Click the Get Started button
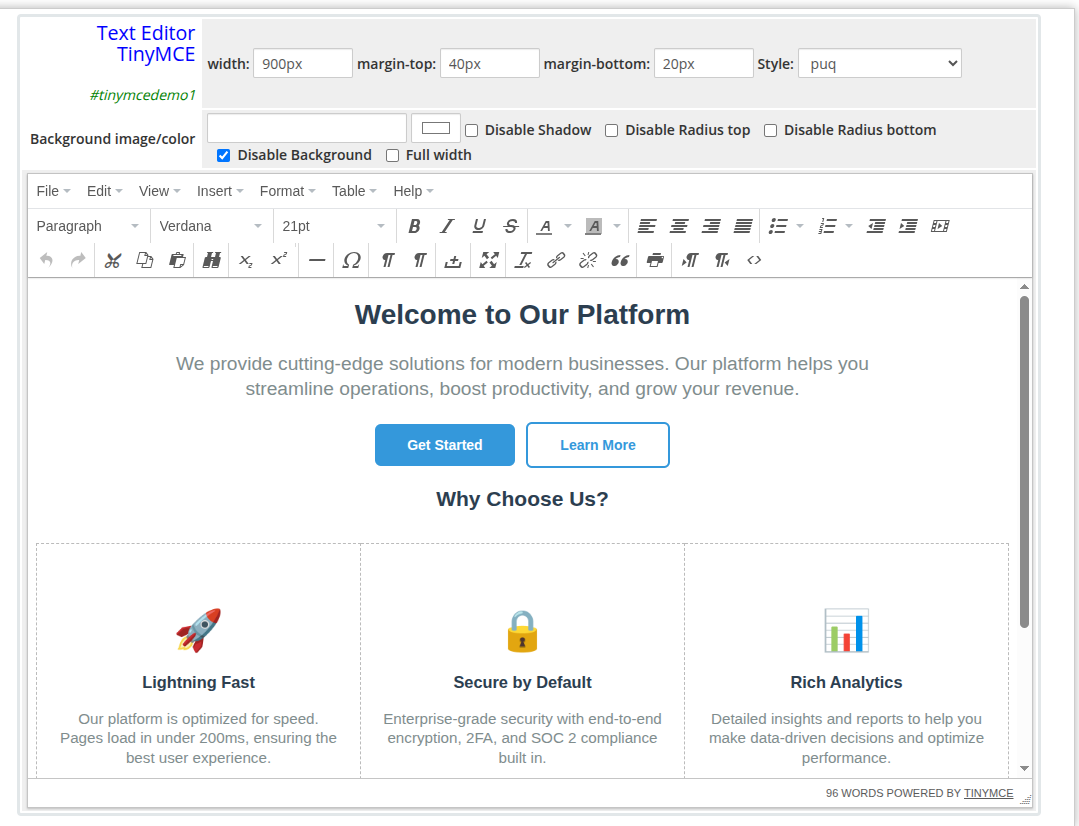The width and height of the screenshot is (1079, 826). 444,444
